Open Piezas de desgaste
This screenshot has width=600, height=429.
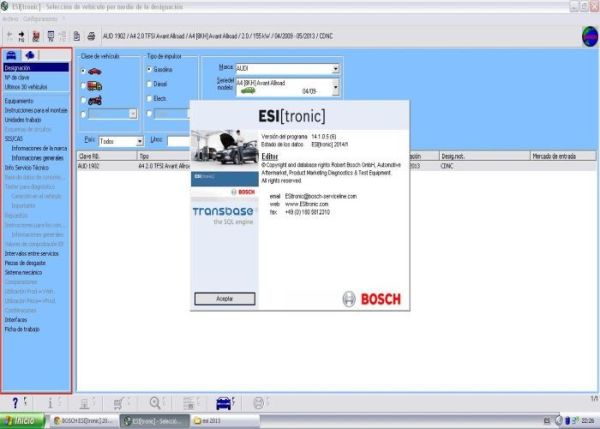(25, 263)
